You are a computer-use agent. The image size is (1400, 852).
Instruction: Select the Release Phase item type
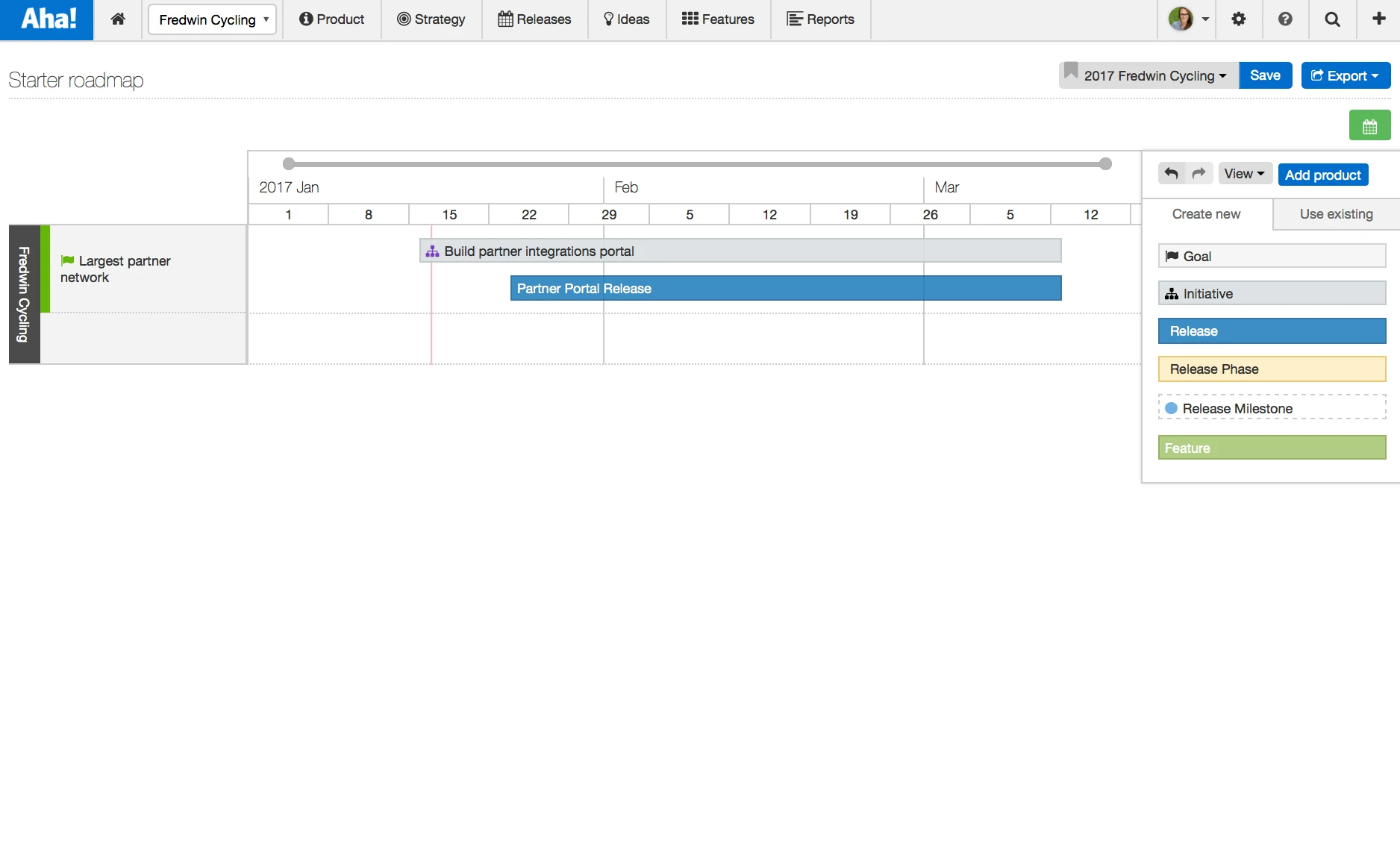tap(1272, 369)
